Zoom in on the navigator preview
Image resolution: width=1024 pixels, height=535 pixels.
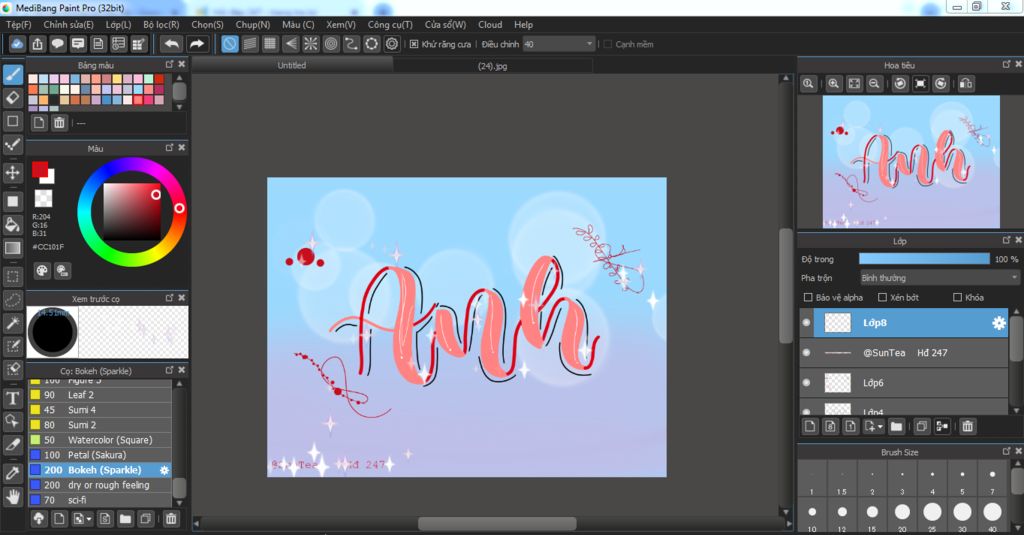tap(834, 84)
